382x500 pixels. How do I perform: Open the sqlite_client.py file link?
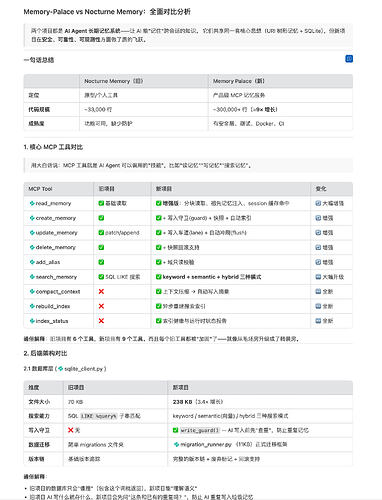(81, 369)
